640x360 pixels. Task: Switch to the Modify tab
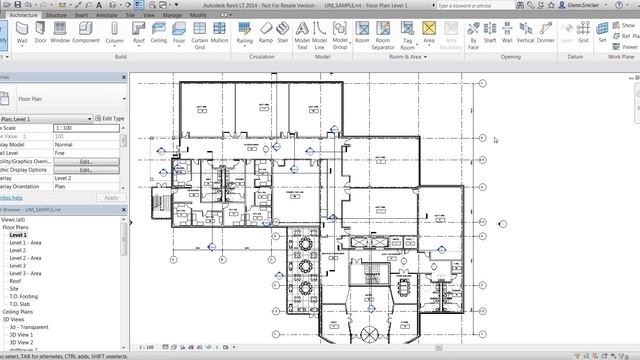coord(198,15)
